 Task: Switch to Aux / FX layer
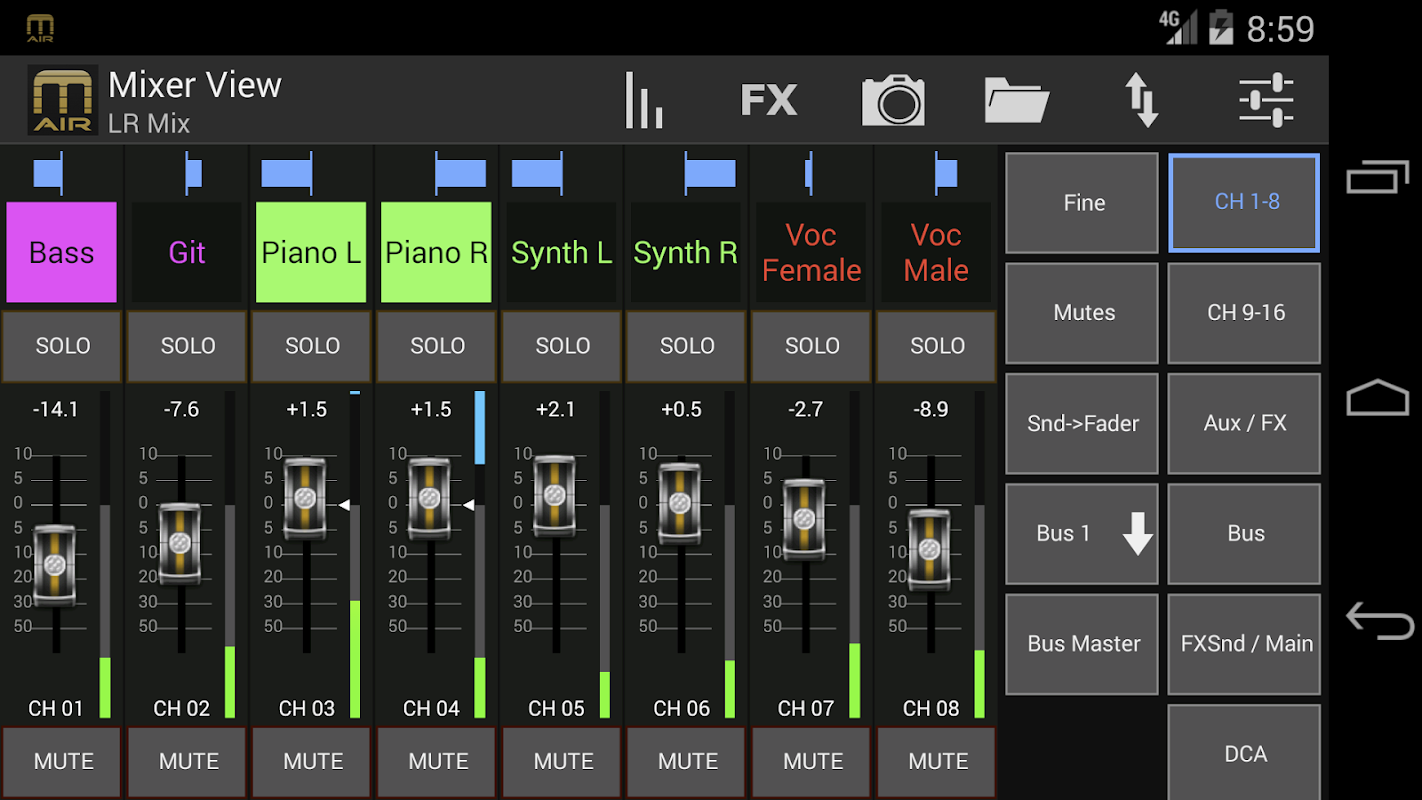click(x=1245, y=423)
